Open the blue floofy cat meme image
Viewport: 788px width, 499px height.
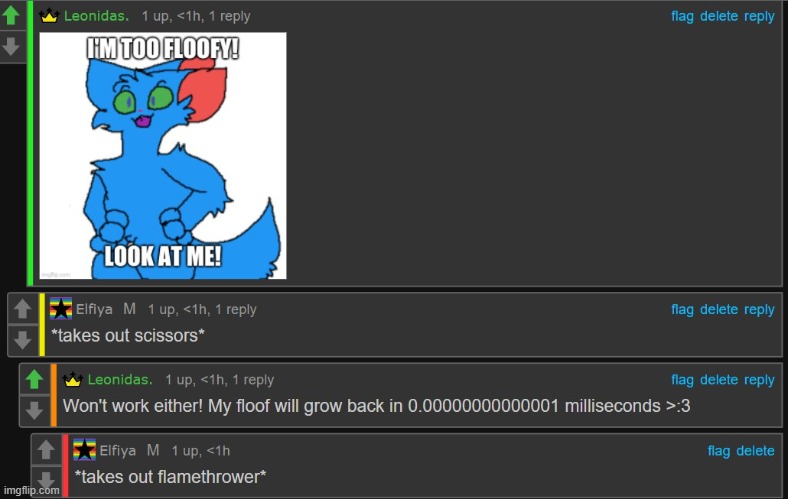[163, 155]
